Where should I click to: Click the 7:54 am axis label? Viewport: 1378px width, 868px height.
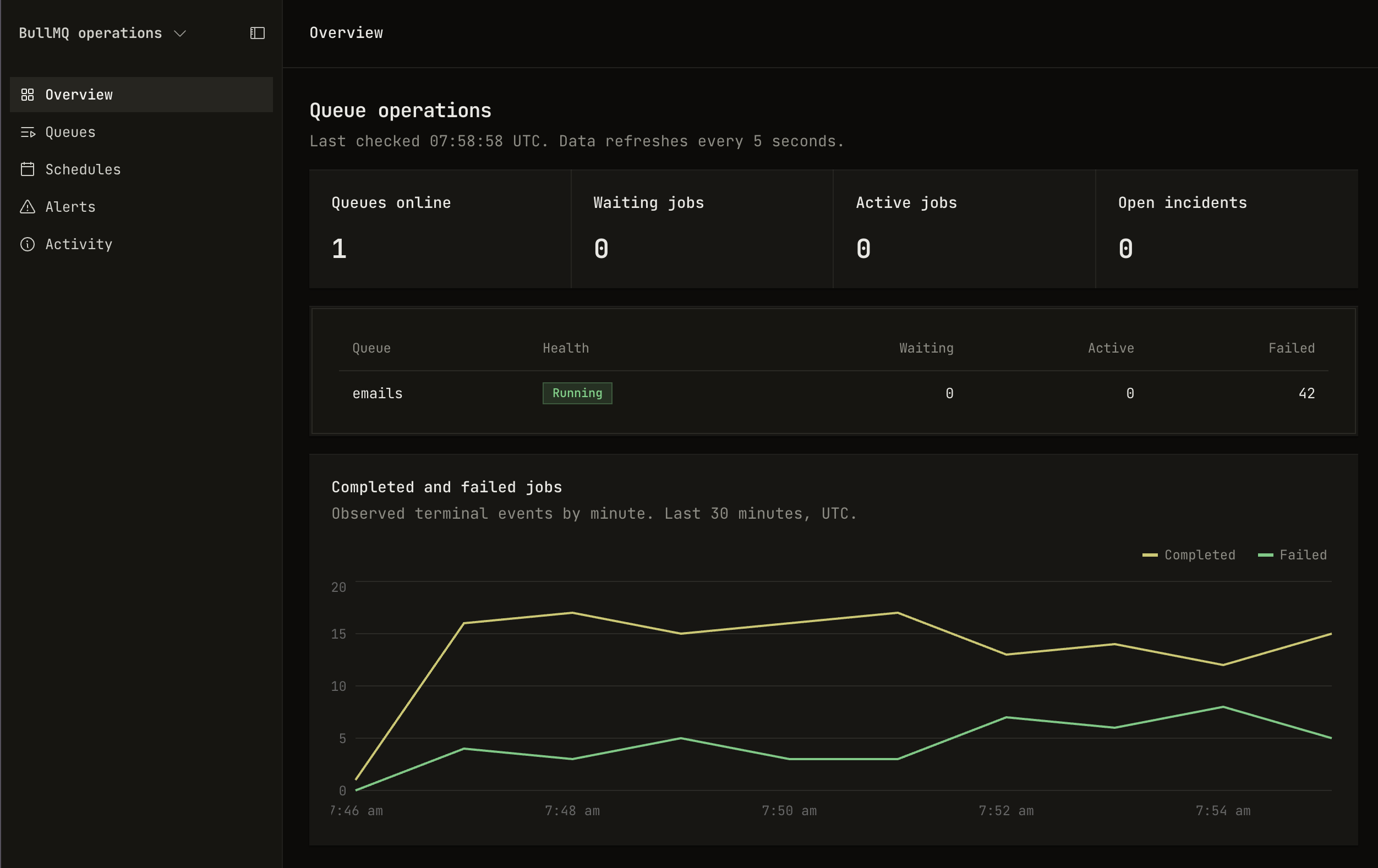click(x=1223, y=811)
